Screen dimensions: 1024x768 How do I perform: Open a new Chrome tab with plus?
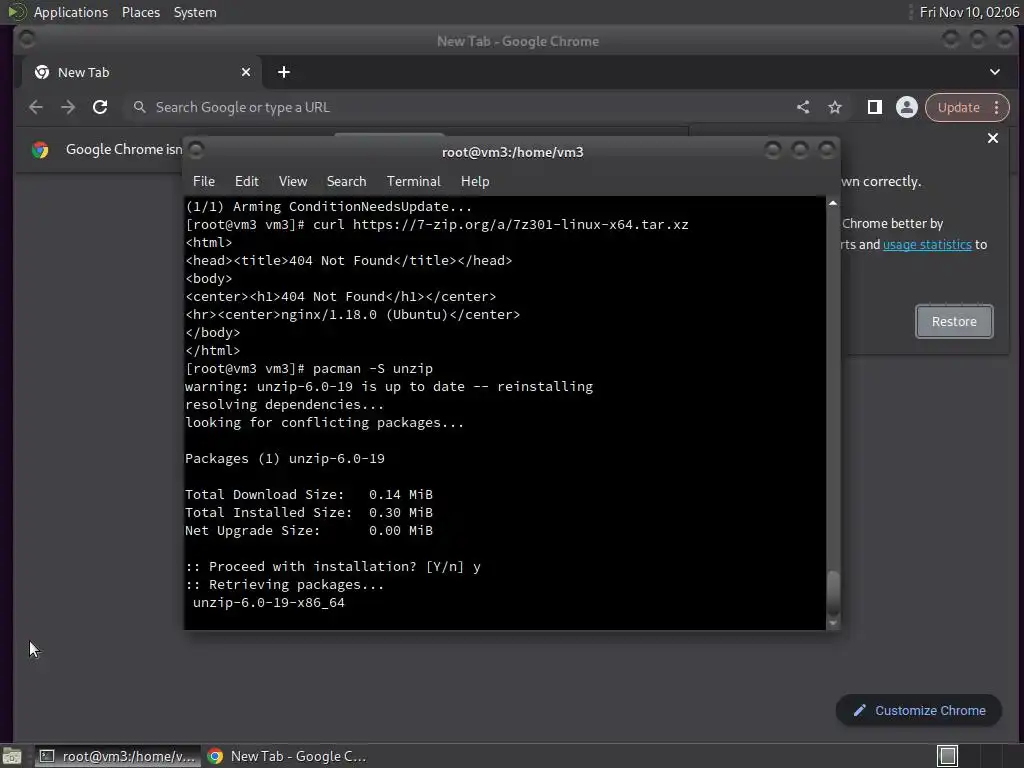(283, 72)
